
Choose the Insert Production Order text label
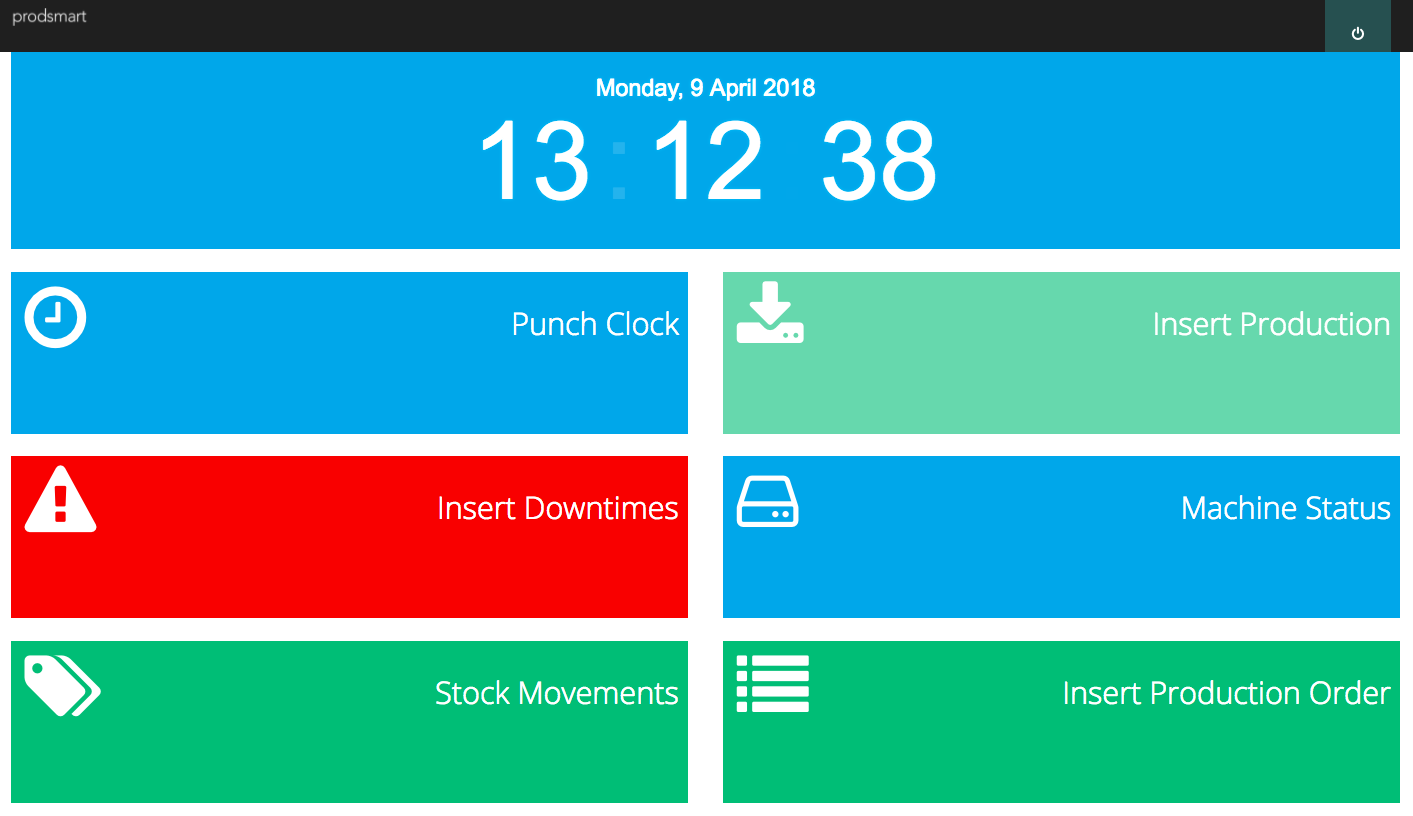click(x=1225, y=693)
